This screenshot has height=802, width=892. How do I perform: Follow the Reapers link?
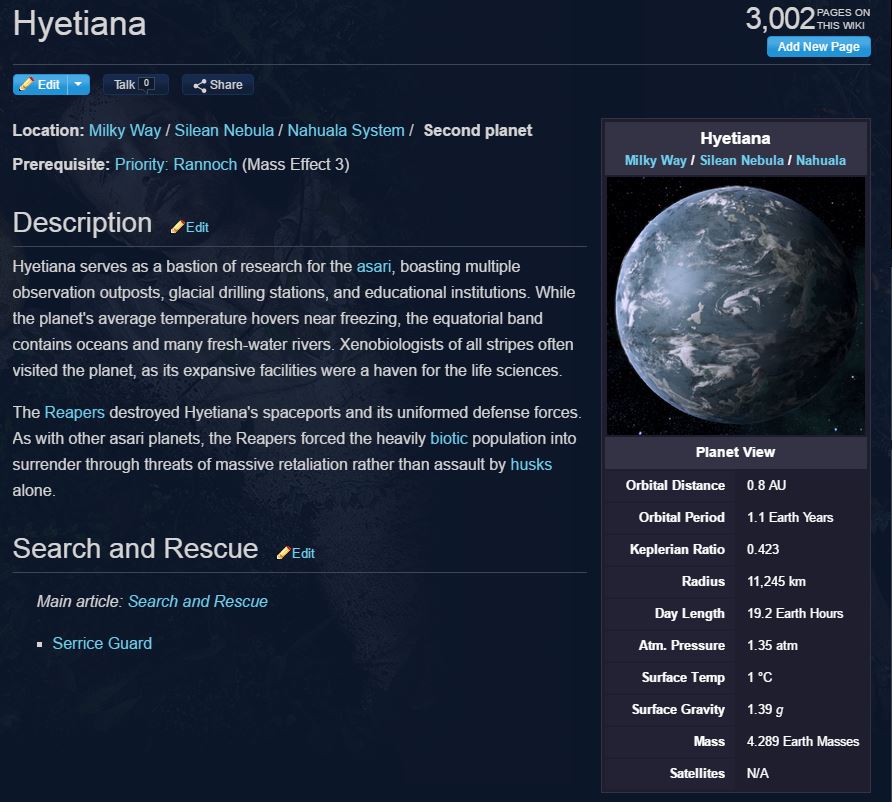(75, 412)
